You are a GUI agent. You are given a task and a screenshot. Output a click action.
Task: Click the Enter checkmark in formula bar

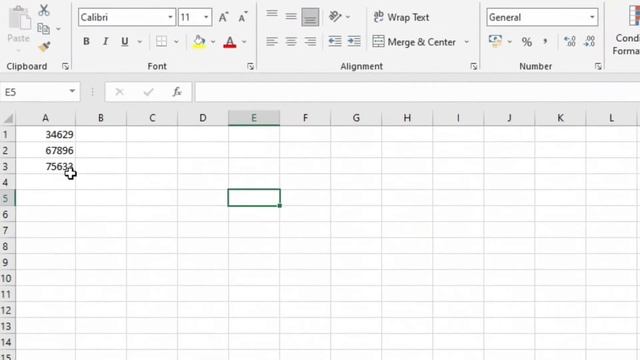click(149, 92)
